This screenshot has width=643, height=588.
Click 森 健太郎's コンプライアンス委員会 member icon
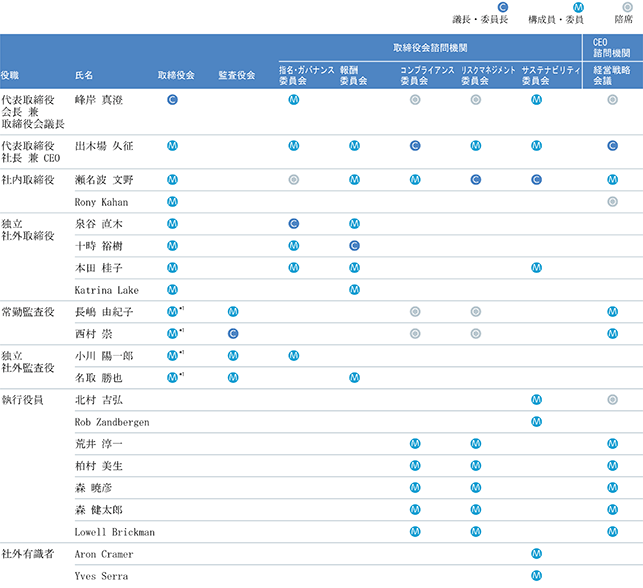(415, 510)
